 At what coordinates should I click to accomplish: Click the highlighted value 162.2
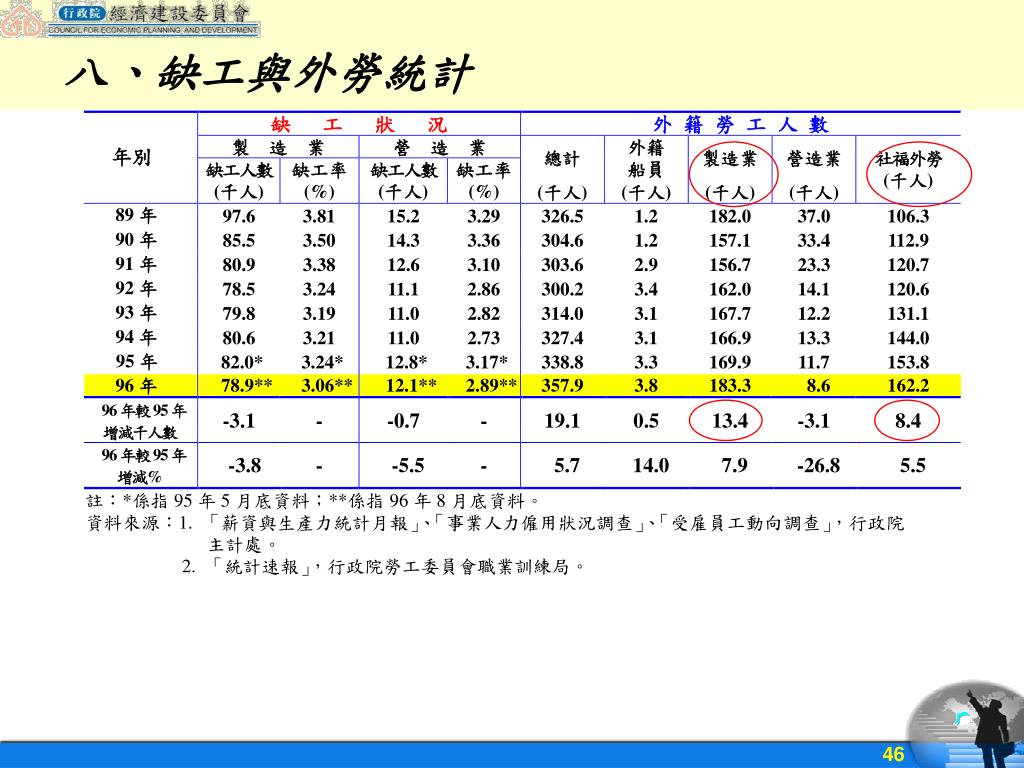point(908,385)
